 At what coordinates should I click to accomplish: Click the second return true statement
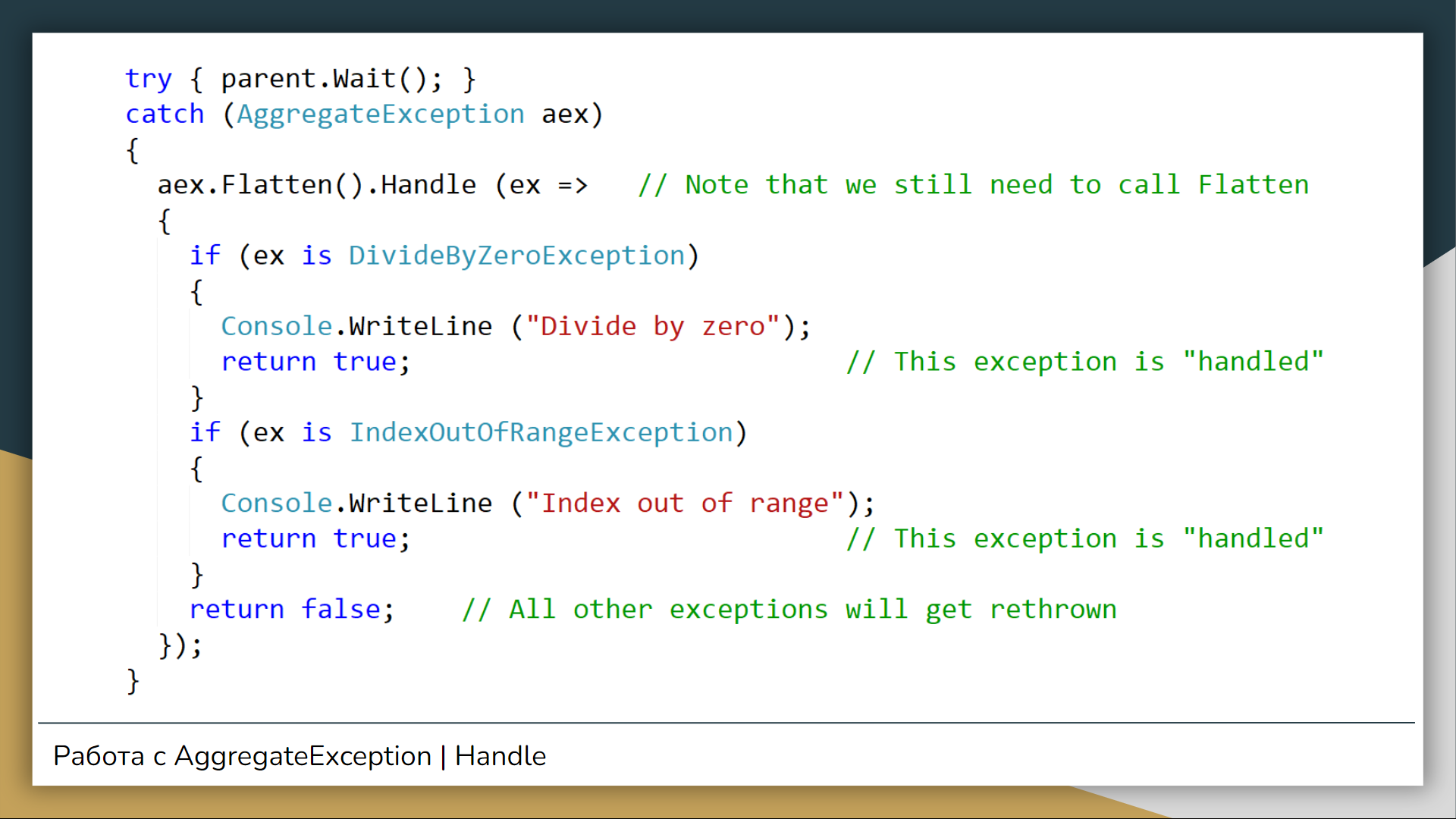[313, 538]
